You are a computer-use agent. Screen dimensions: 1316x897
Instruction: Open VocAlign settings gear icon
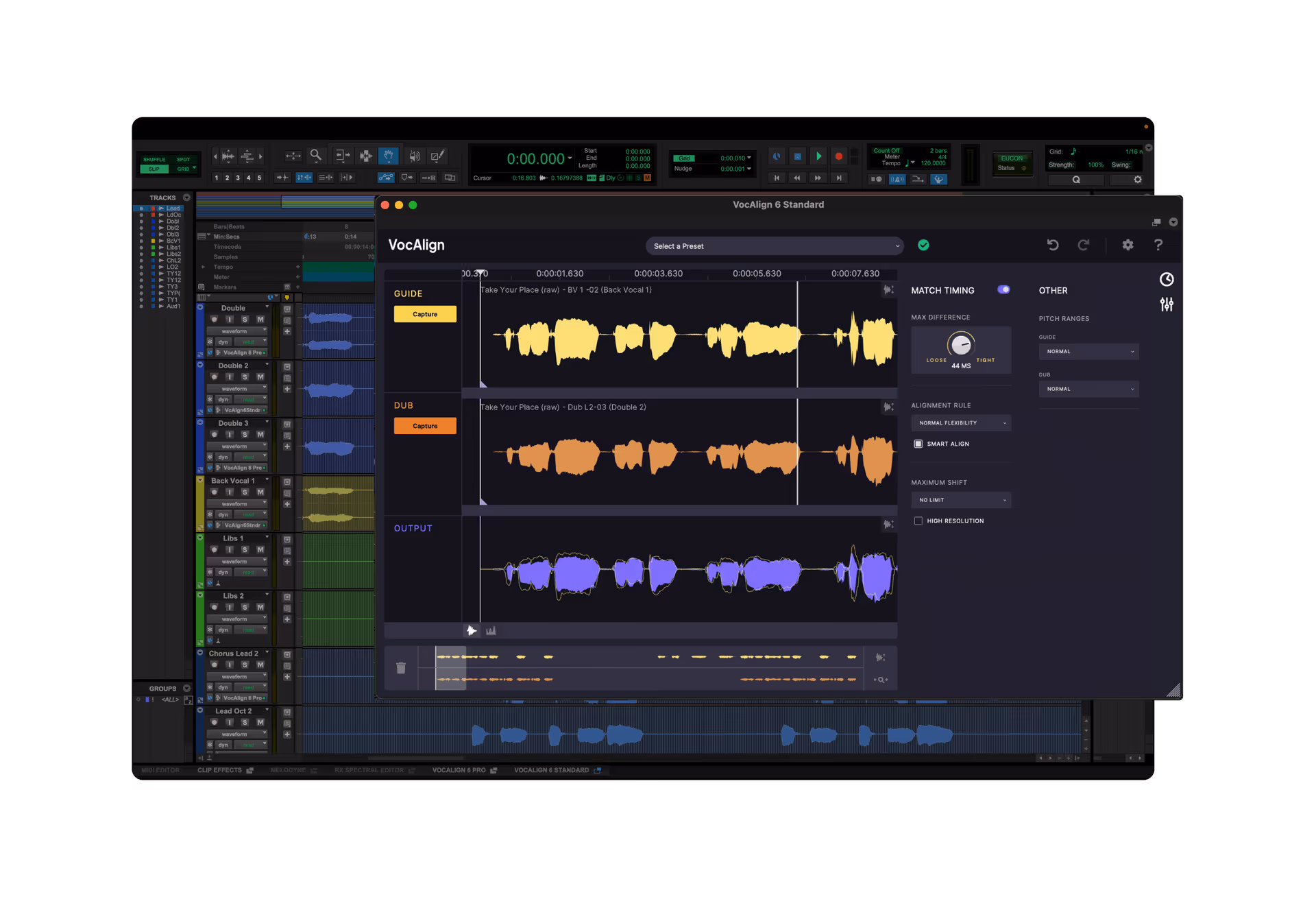1128,245
